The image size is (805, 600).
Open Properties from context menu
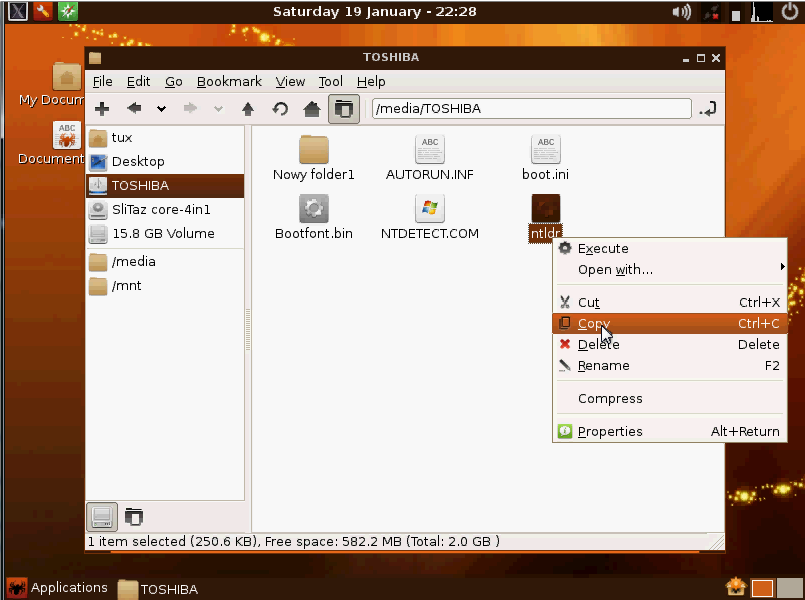[x=669, y=432]
